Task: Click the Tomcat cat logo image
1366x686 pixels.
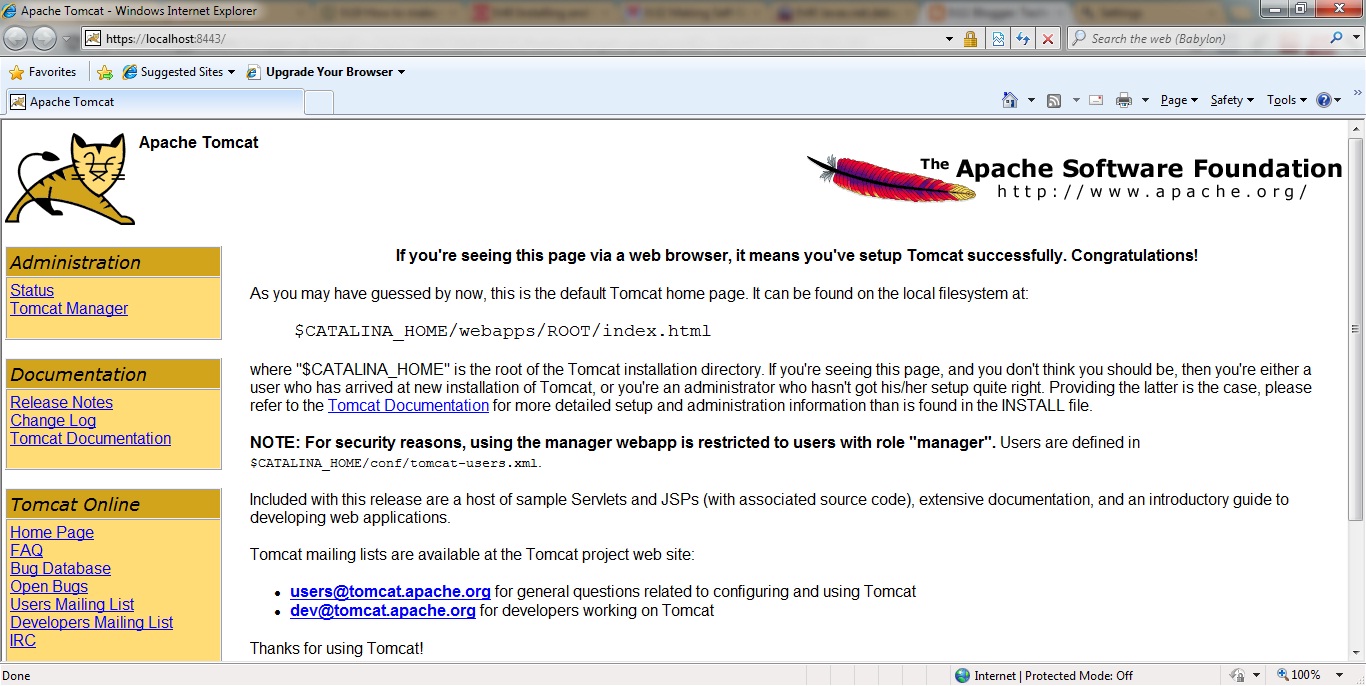Action: pyautogui.click(x=70, y=179)
